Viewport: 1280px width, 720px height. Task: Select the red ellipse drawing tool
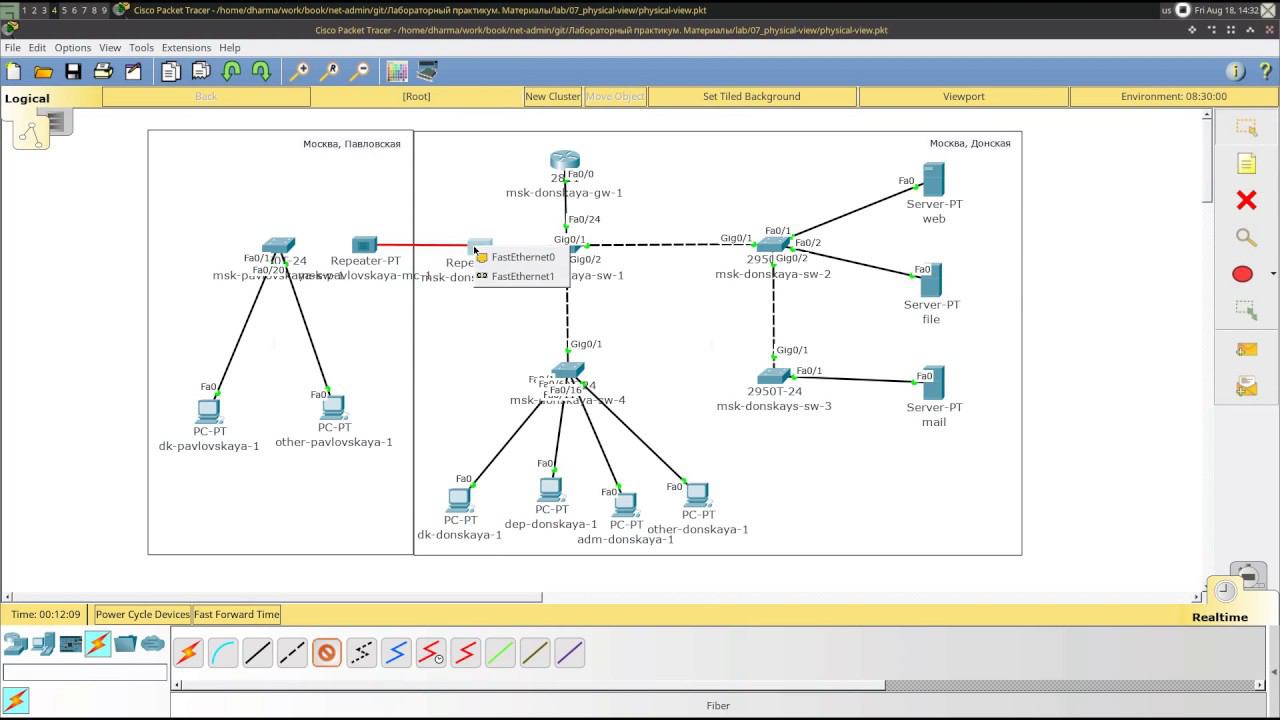(1242, 274)
